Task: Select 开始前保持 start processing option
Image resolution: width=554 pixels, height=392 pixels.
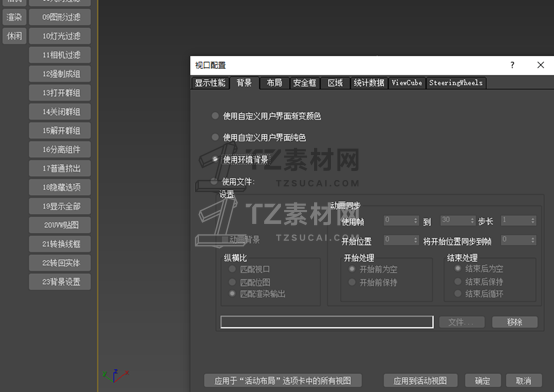Action: coord(352,282)
